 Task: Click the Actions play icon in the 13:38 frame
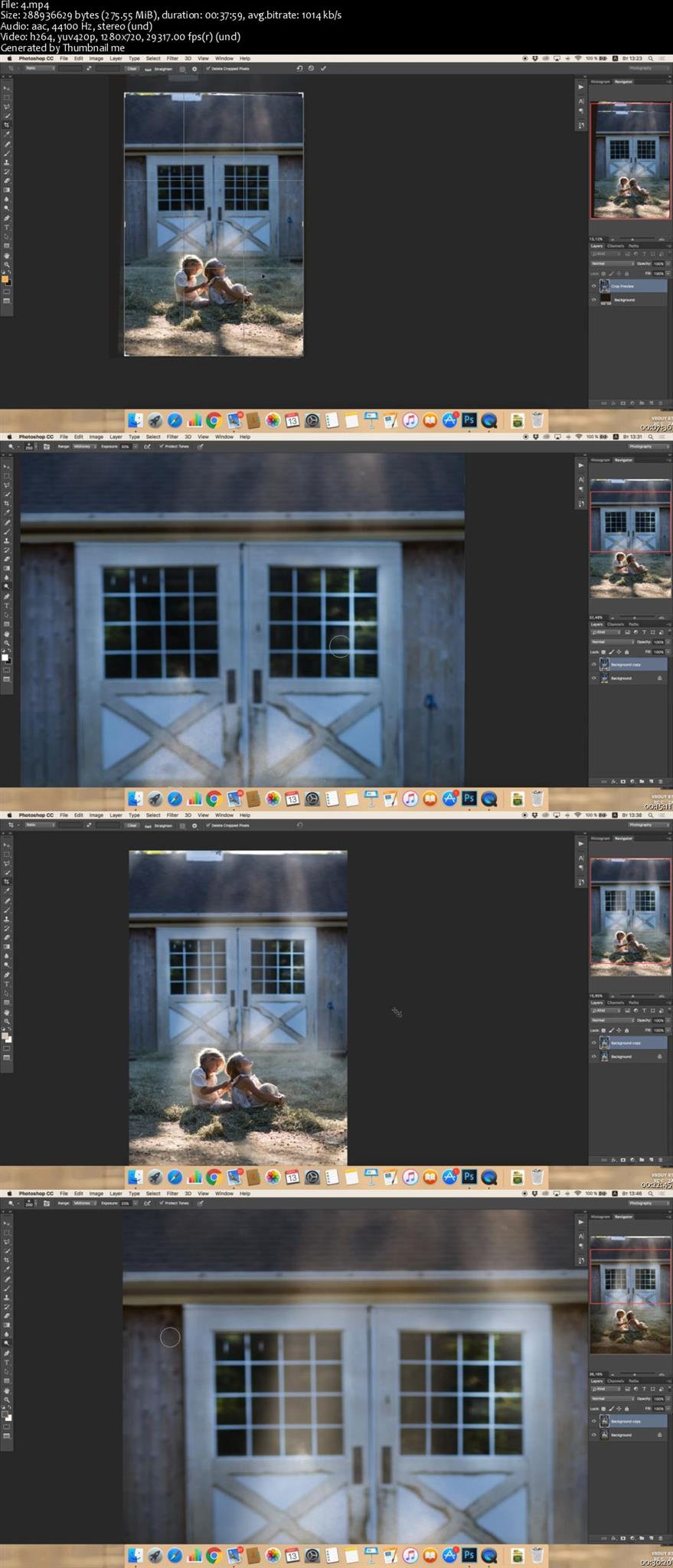point(580,843)
